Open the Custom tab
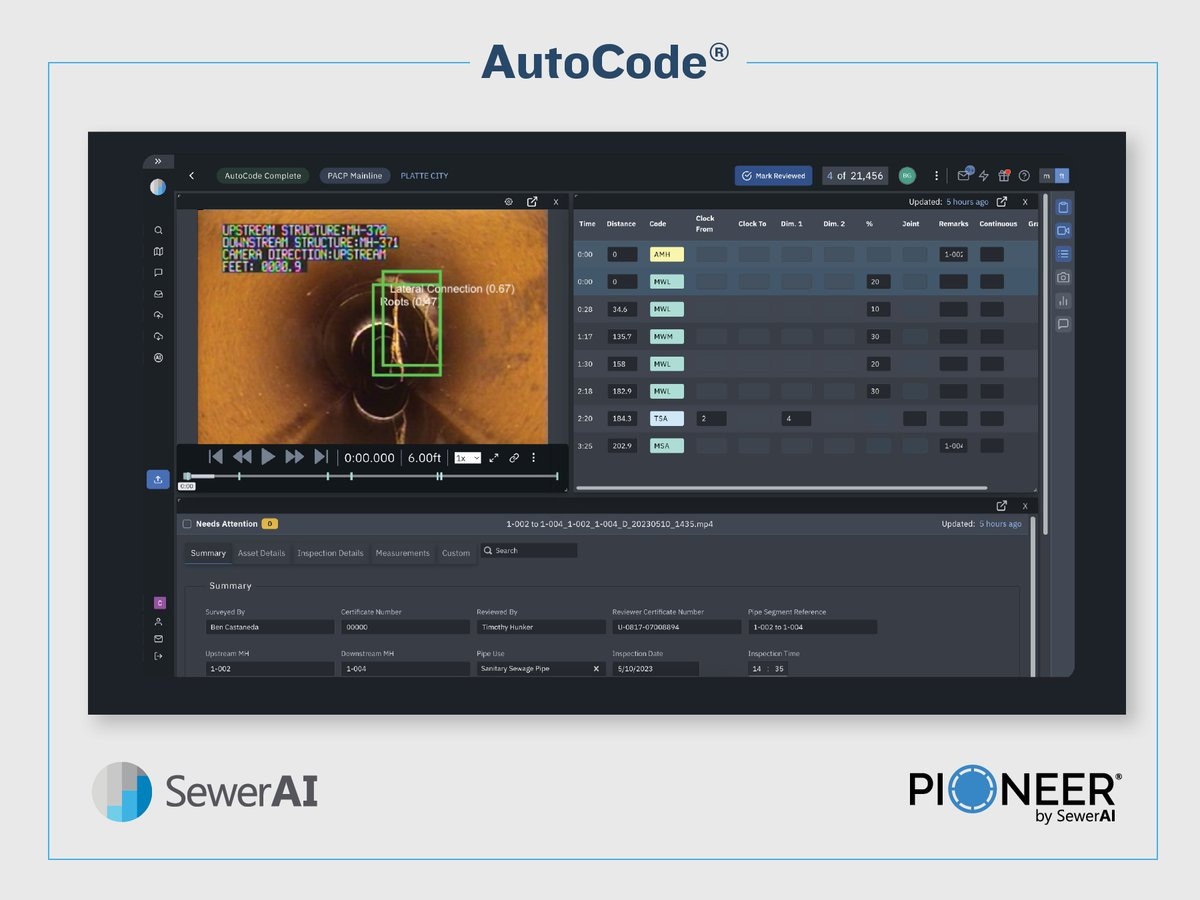Viewport: 1200px width, 900px height. (x=456, y=553)
